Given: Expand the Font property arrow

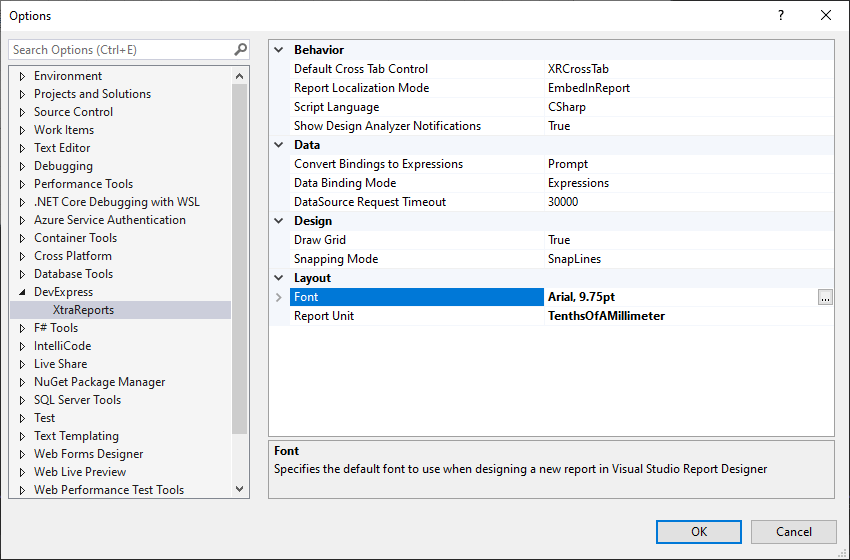Looking at the screenshot, I should 279,297.
